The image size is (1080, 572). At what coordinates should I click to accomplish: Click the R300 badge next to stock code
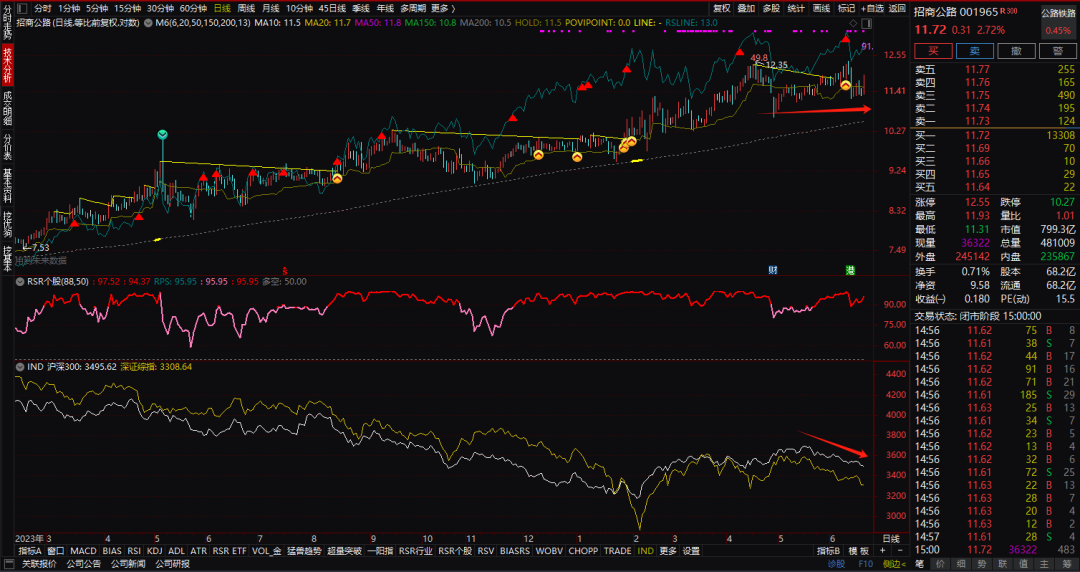[x=1009, y=11]
